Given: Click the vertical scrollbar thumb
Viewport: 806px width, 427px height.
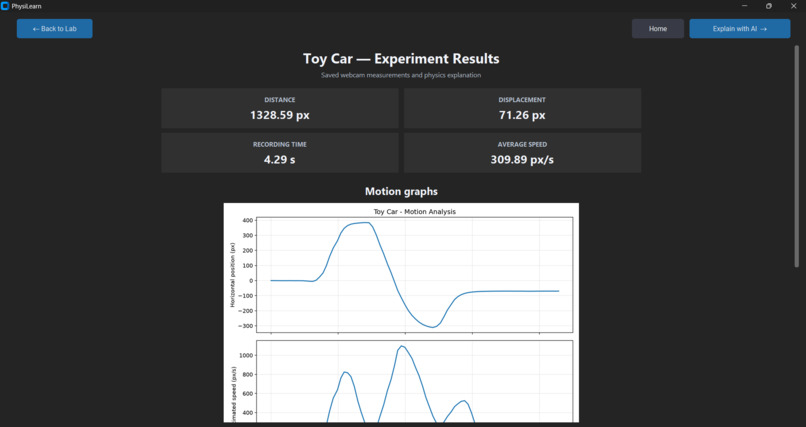Looking at the screenshot, I should coord(797,156).
